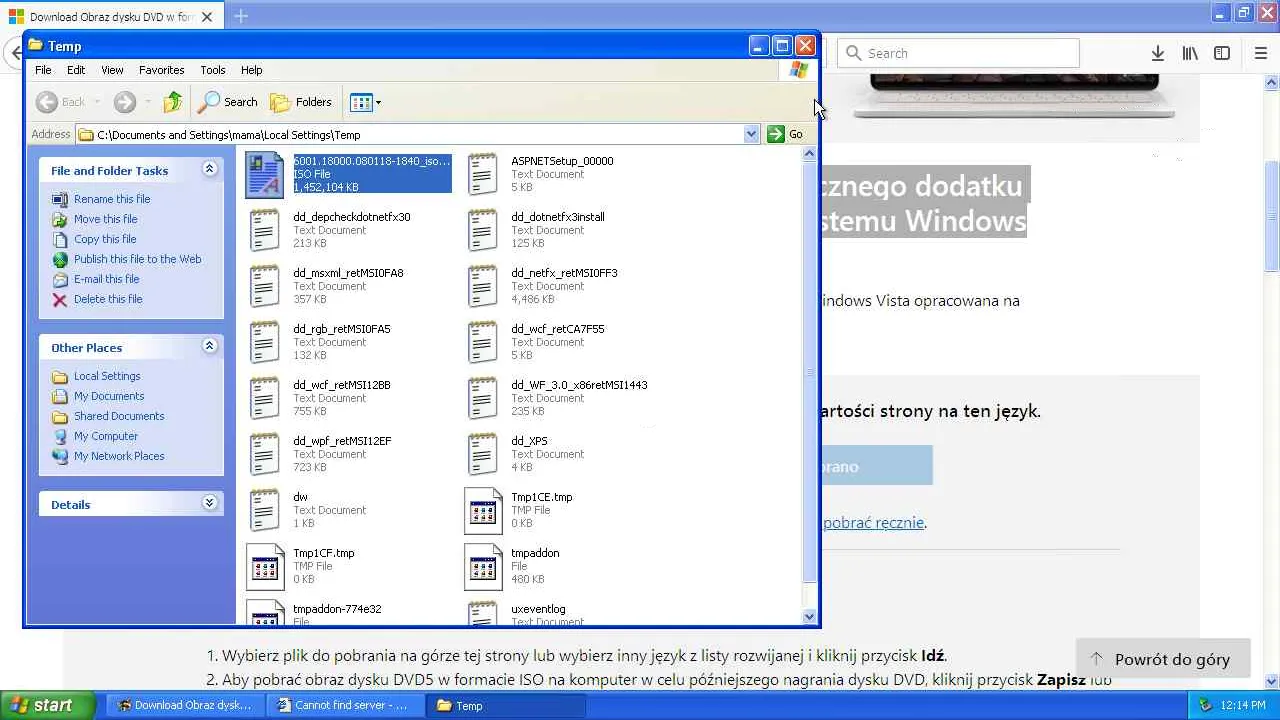This screenshot has width=1280, height=720.
Task: Click the Go button next to address bar
Action: coord(785,134)
